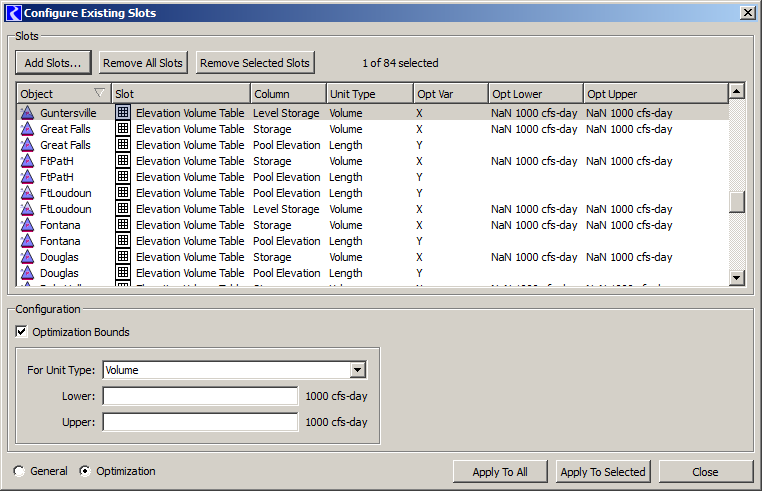Image resolution: width=762 pixels, height=491 pixels.
Task: Click Opt Var X in Great Falls Storage row
Action: tap(419, 129)
